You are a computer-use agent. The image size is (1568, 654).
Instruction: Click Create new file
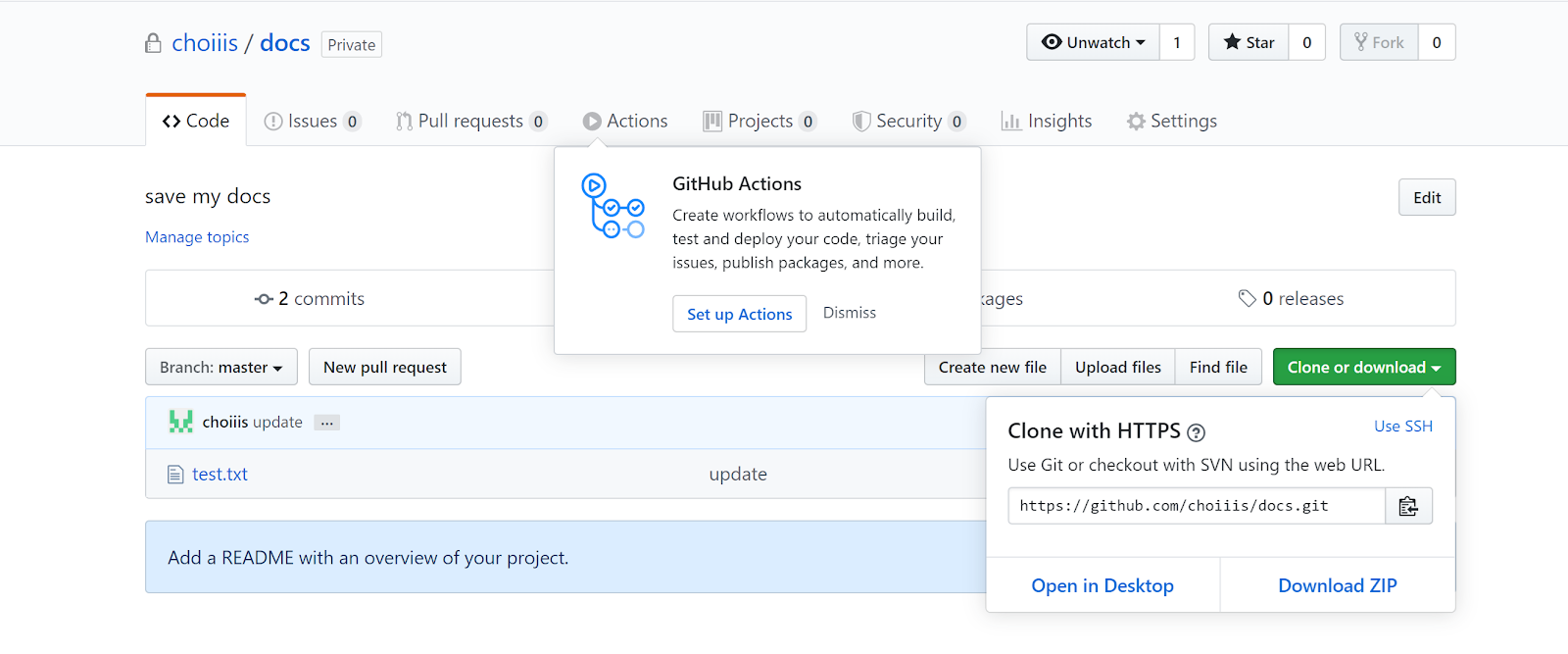(993, 367)
